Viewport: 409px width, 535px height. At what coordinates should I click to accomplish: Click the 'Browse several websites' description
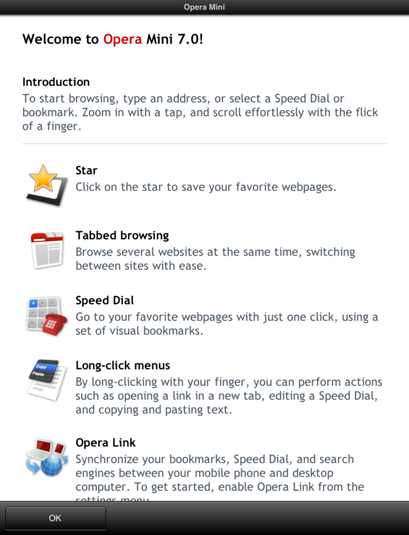click(215, 259)
